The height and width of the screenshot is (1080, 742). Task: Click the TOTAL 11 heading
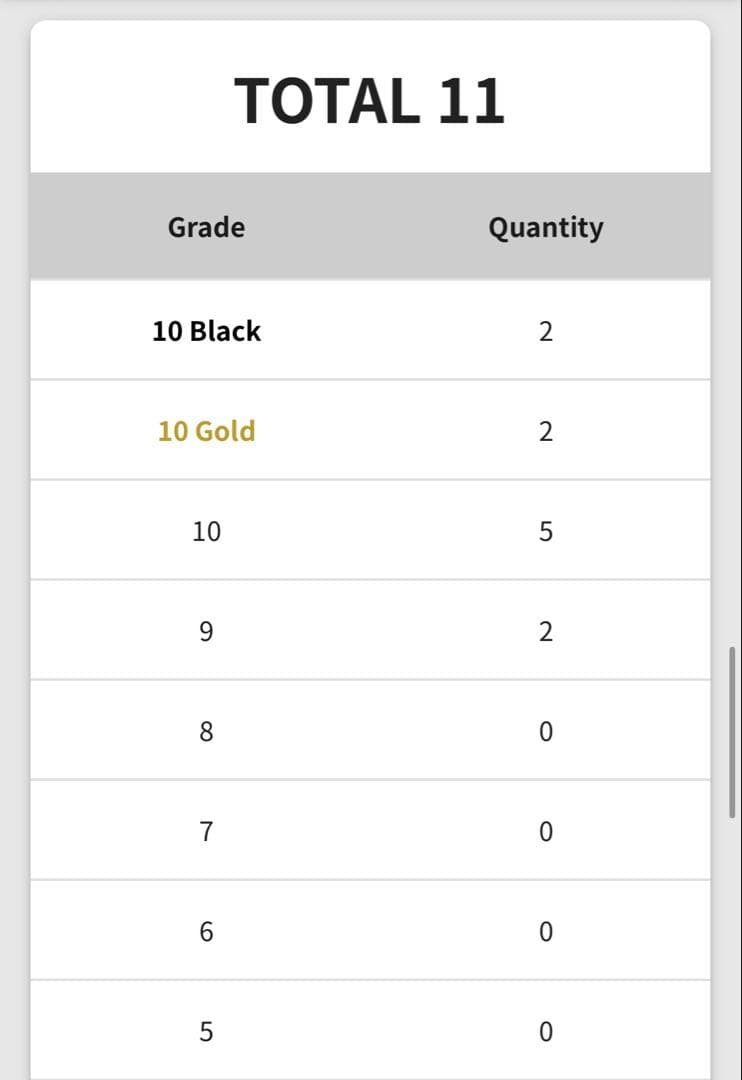pyautogui.click(x=370, y=102)
